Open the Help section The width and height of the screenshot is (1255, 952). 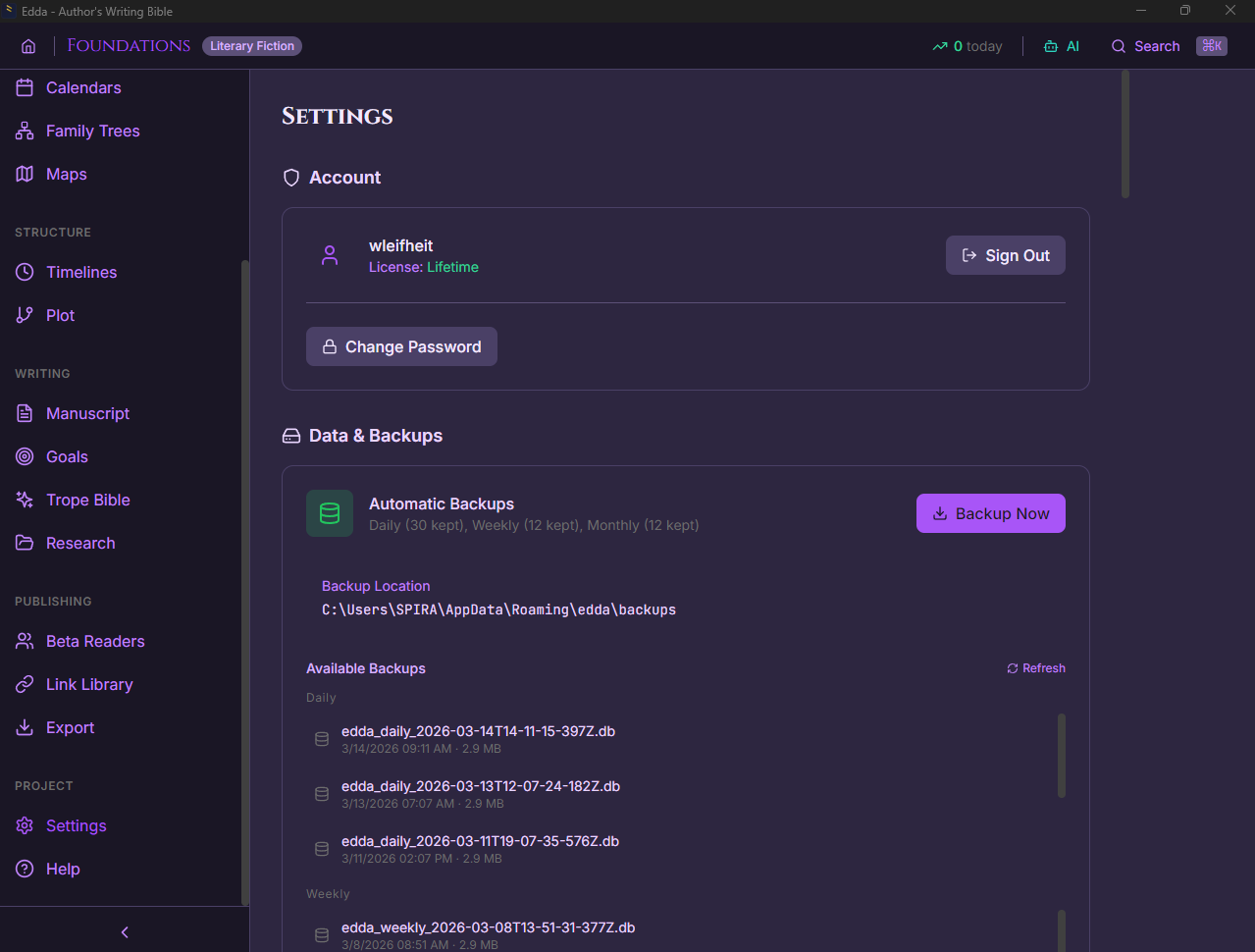[61, 869]
